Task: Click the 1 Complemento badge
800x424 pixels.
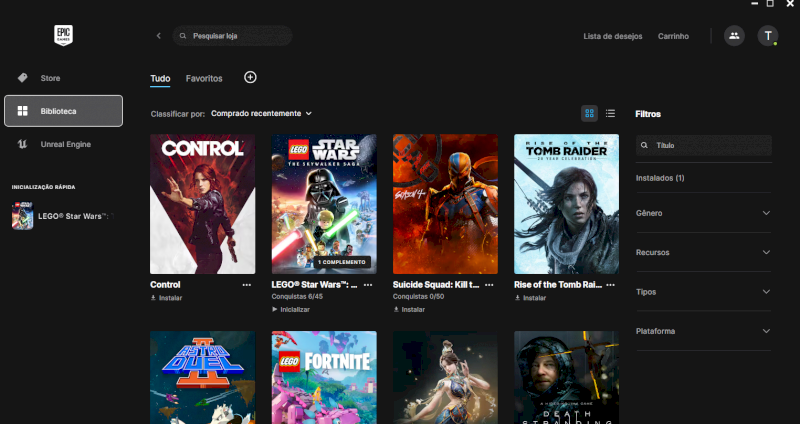Action: coord(341,262)
